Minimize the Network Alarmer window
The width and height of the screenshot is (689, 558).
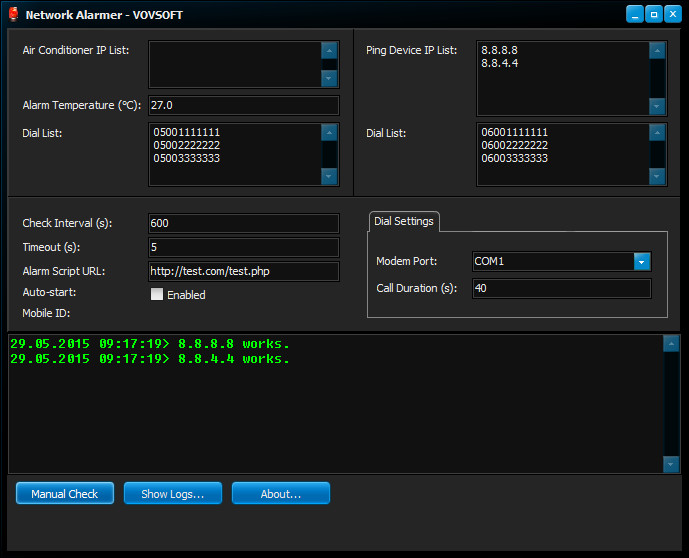635,14
